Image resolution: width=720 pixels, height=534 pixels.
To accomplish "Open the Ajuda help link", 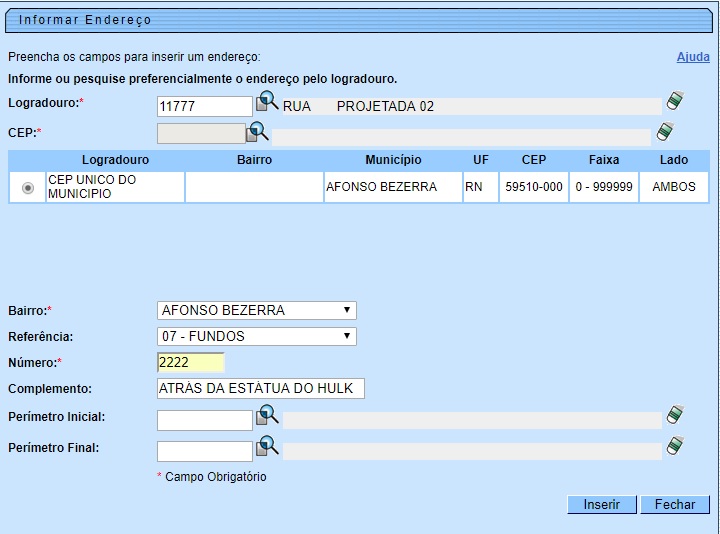I will (693, 57).
